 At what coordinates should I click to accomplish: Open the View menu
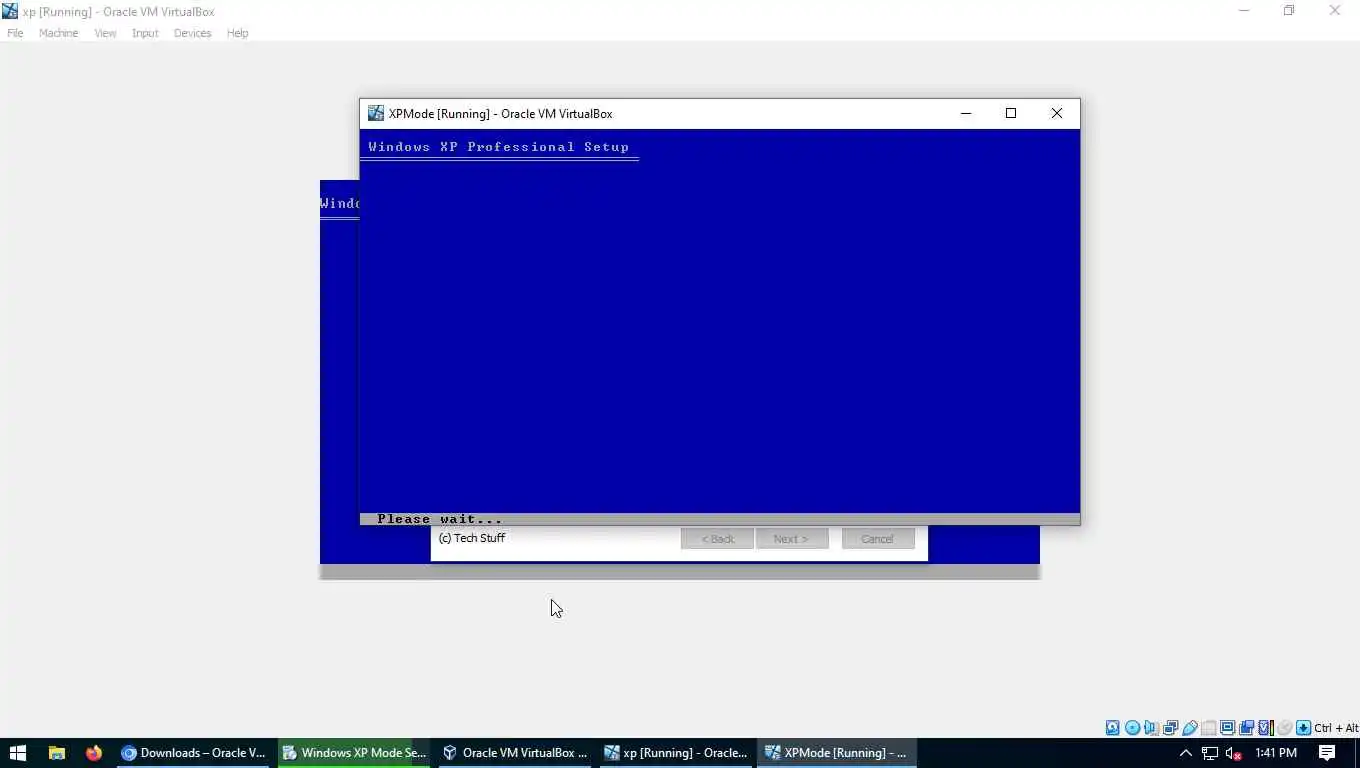pyautogui.click(x=105, y=33)
